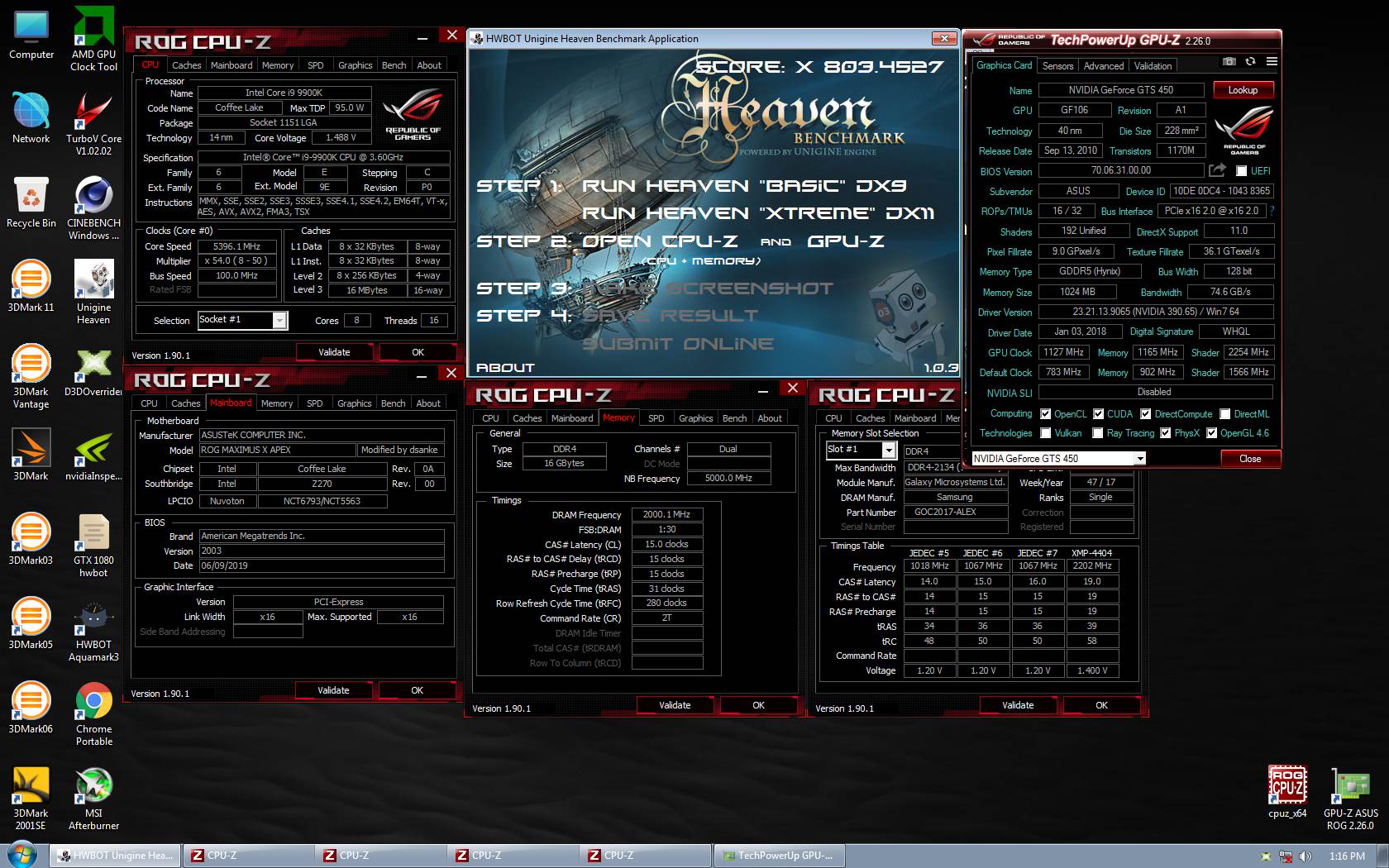Viewport: 1389px width, 868px height.
Task: Open the NVIDIA GeForce GTS 450 GPU selector
Action: [1058, 459]
